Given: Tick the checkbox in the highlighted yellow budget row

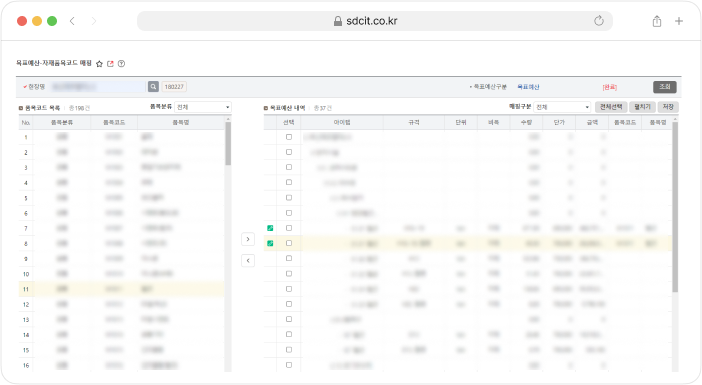Looking at the screenshot, I should [289, 243].
